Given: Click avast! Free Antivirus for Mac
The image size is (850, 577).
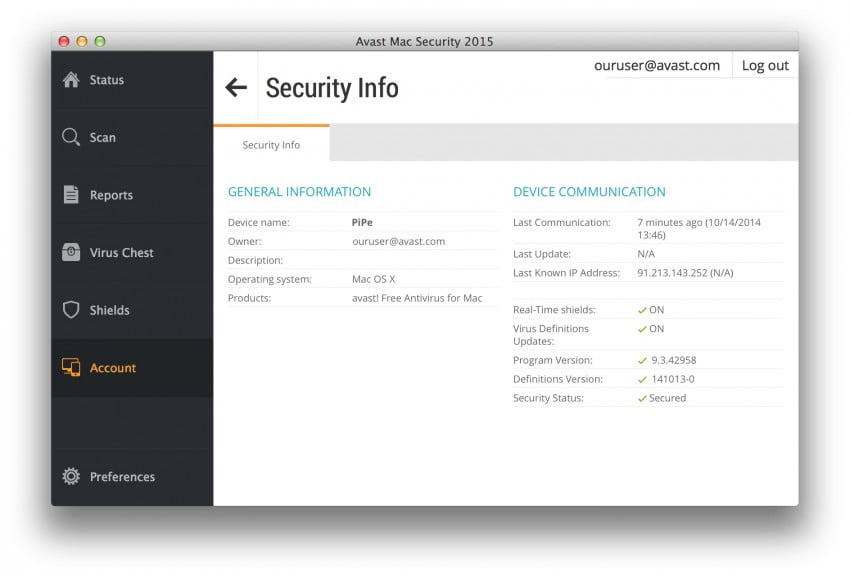Looking at the screenshot, I should [417, 298].
